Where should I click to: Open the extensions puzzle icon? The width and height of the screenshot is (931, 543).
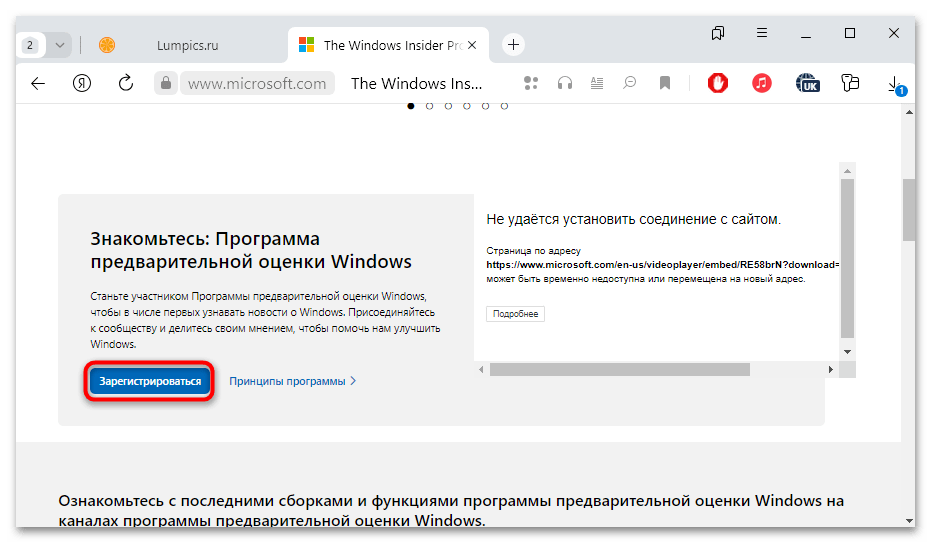pos(850,83)
